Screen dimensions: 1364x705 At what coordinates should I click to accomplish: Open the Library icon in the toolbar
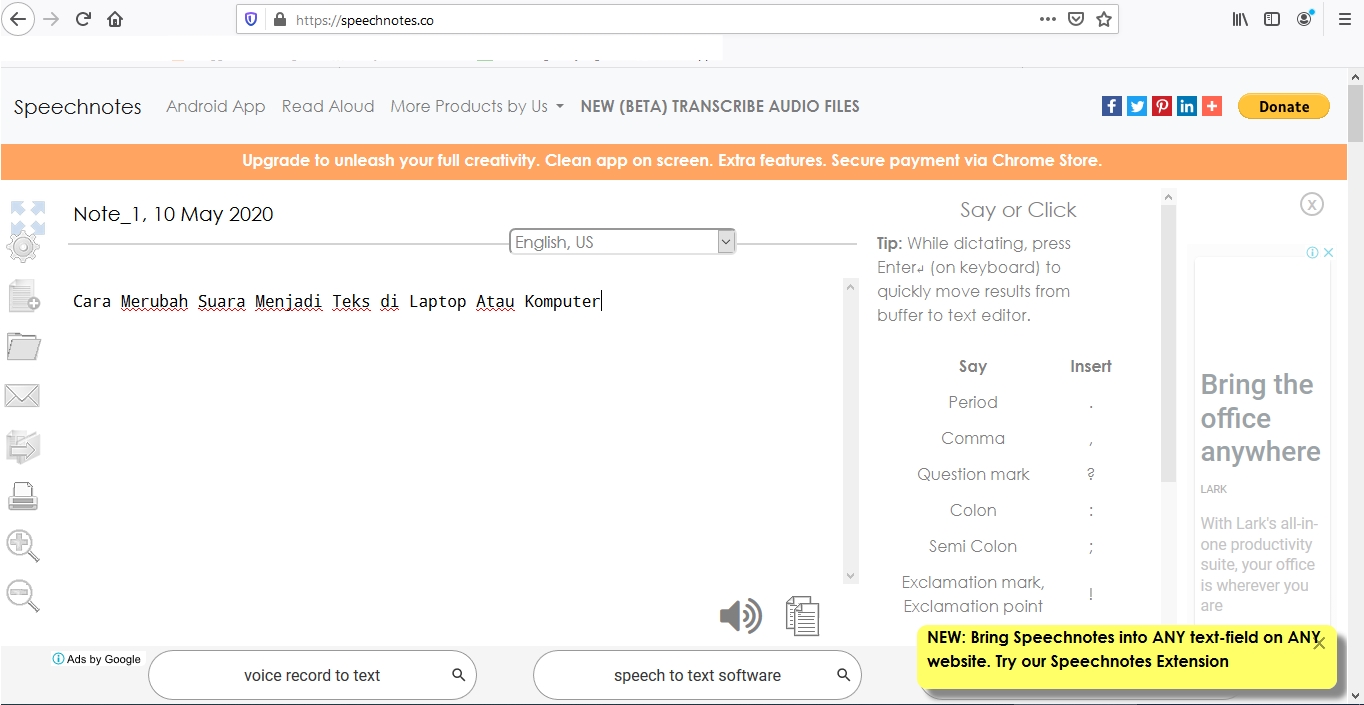(1240, 19)
